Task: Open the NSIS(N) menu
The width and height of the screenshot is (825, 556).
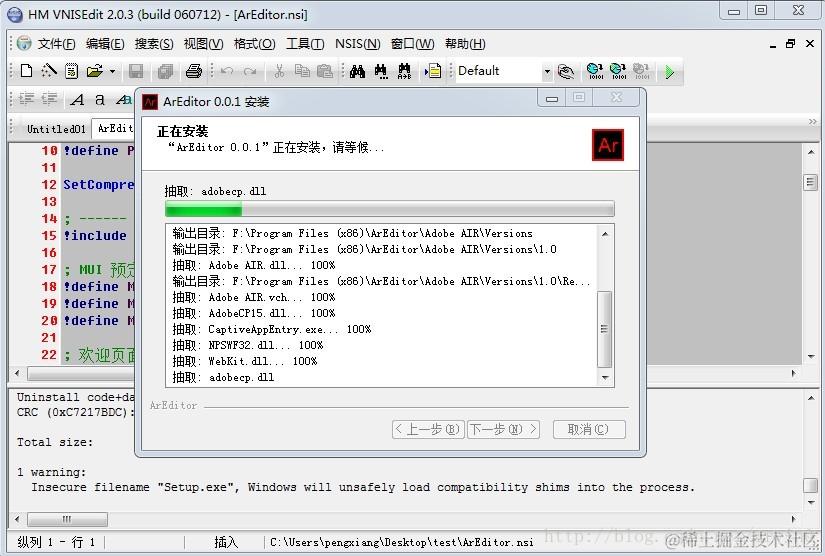Action: tap(357, 44)
